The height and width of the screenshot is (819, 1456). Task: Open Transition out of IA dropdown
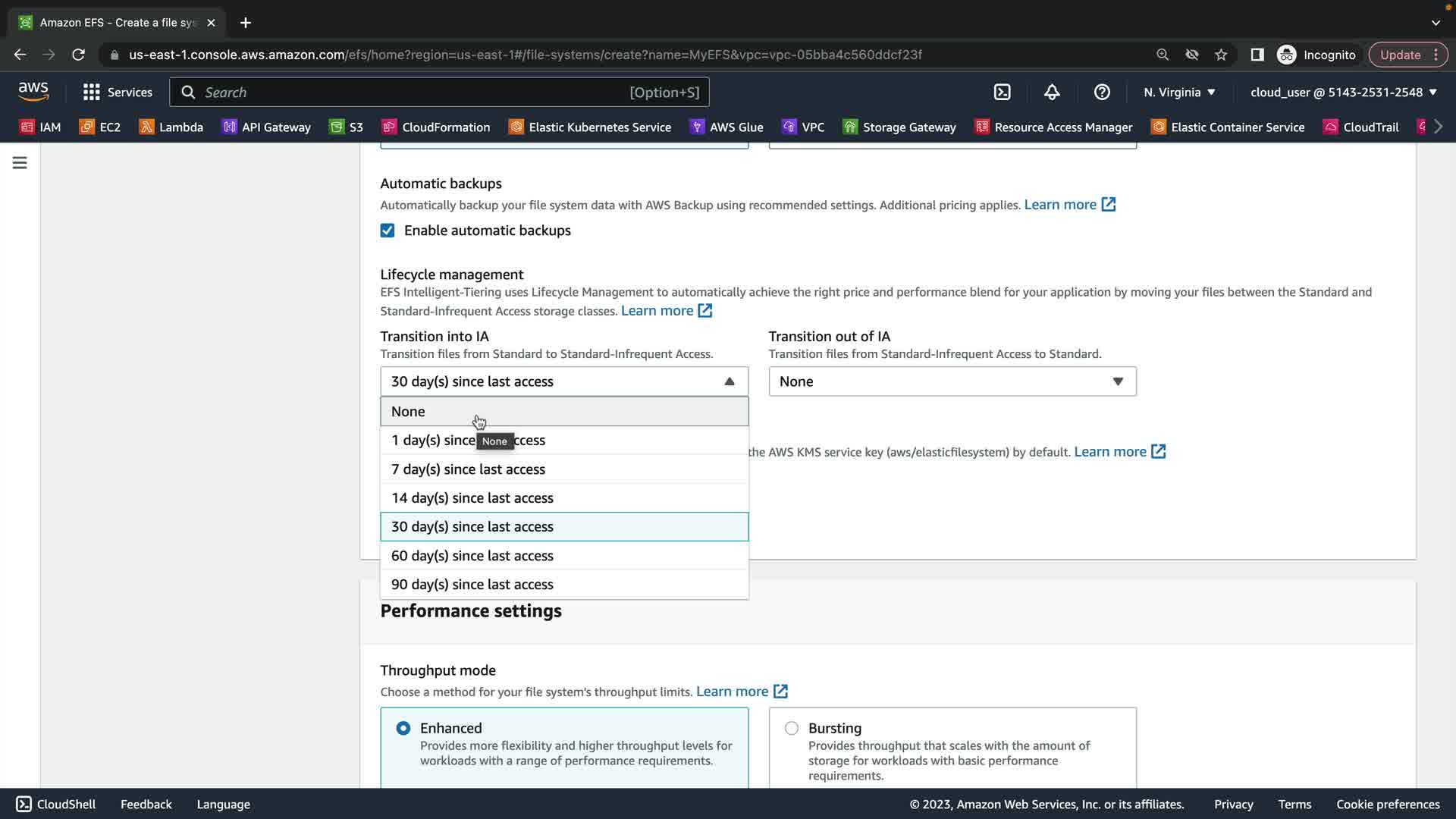tap(952, 381)
